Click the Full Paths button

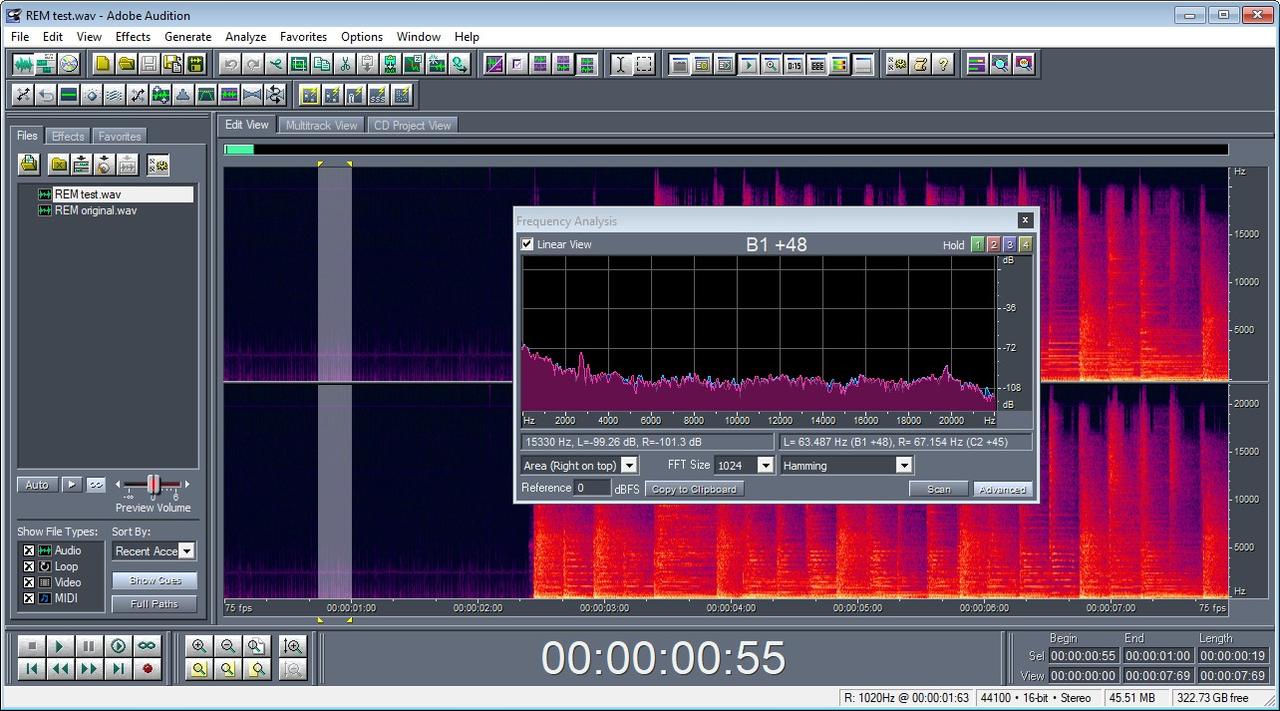point(155,604)
